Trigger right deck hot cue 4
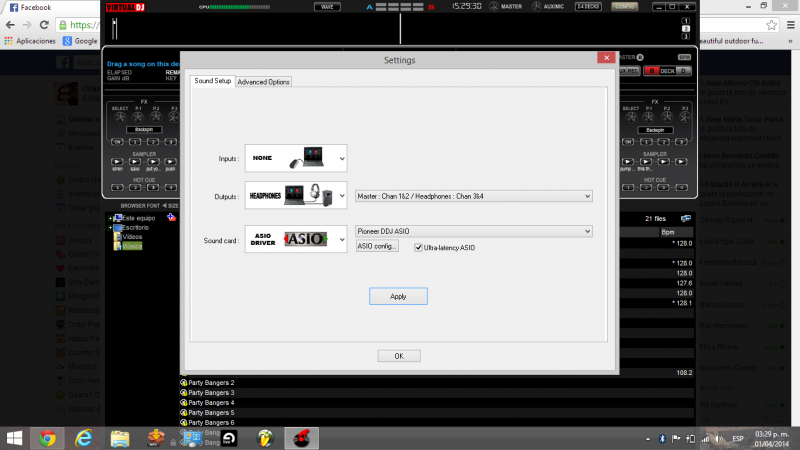Image resolution: width=800 pixels, height=450 pixels. (681, 187)
